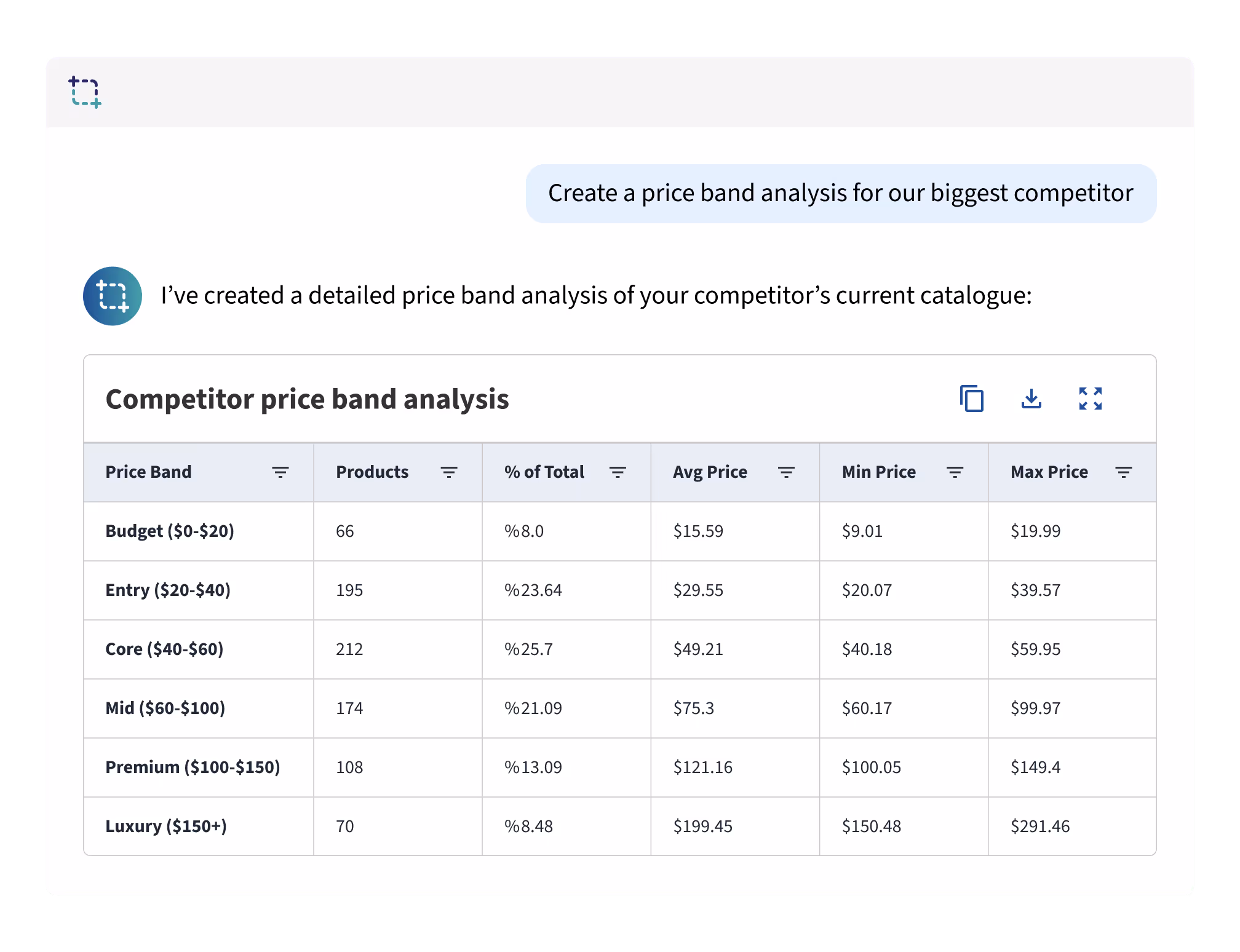The height and width of the screenshot is (952, 1240).
Task: Click the Premium ($100-$150) band cell
Action: 193,768
